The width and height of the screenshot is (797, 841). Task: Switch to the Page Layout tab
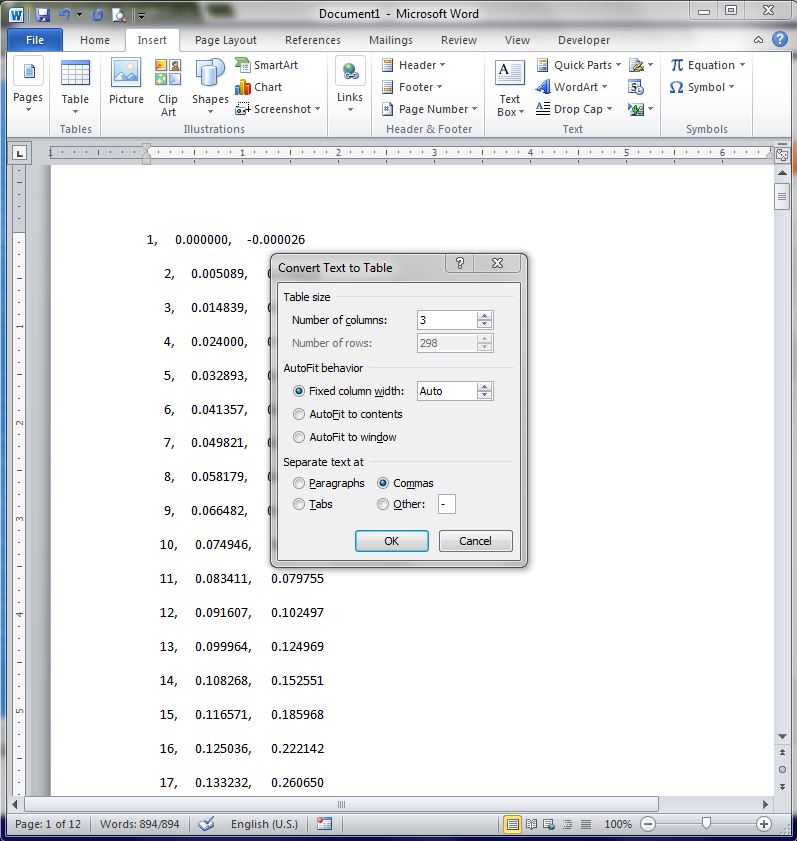(225, 40)
